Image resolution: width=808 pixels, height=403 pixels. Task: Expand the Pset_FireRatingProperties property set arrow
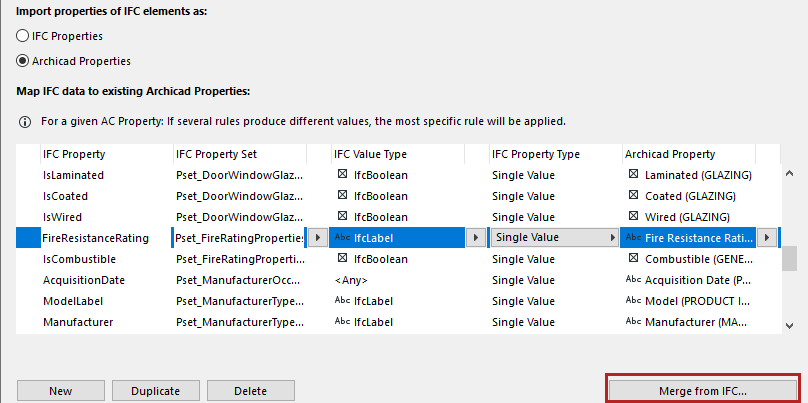coord(317,238)
